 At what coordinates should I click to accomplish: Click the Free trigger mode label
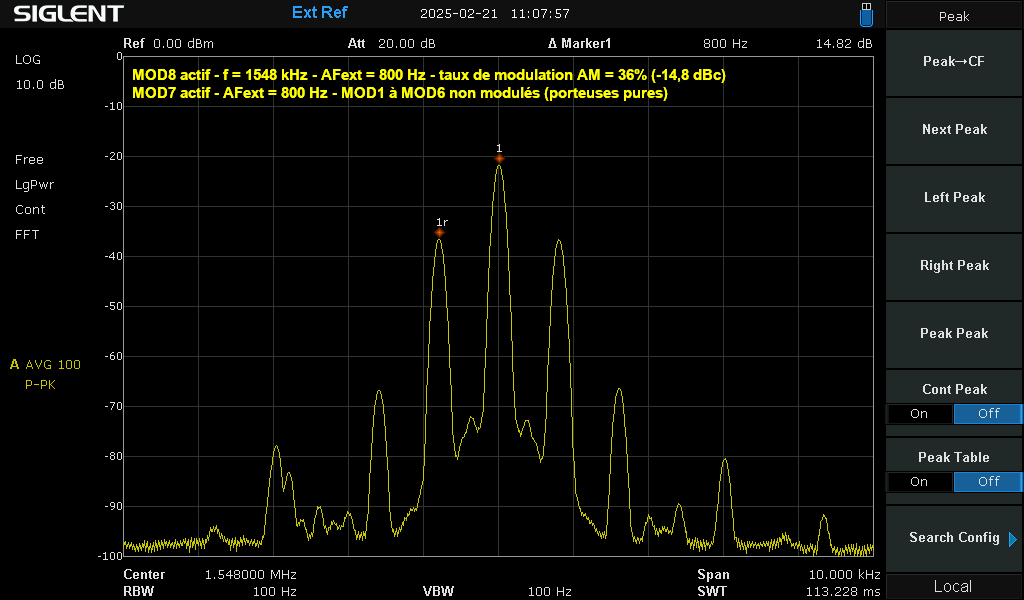29,159
